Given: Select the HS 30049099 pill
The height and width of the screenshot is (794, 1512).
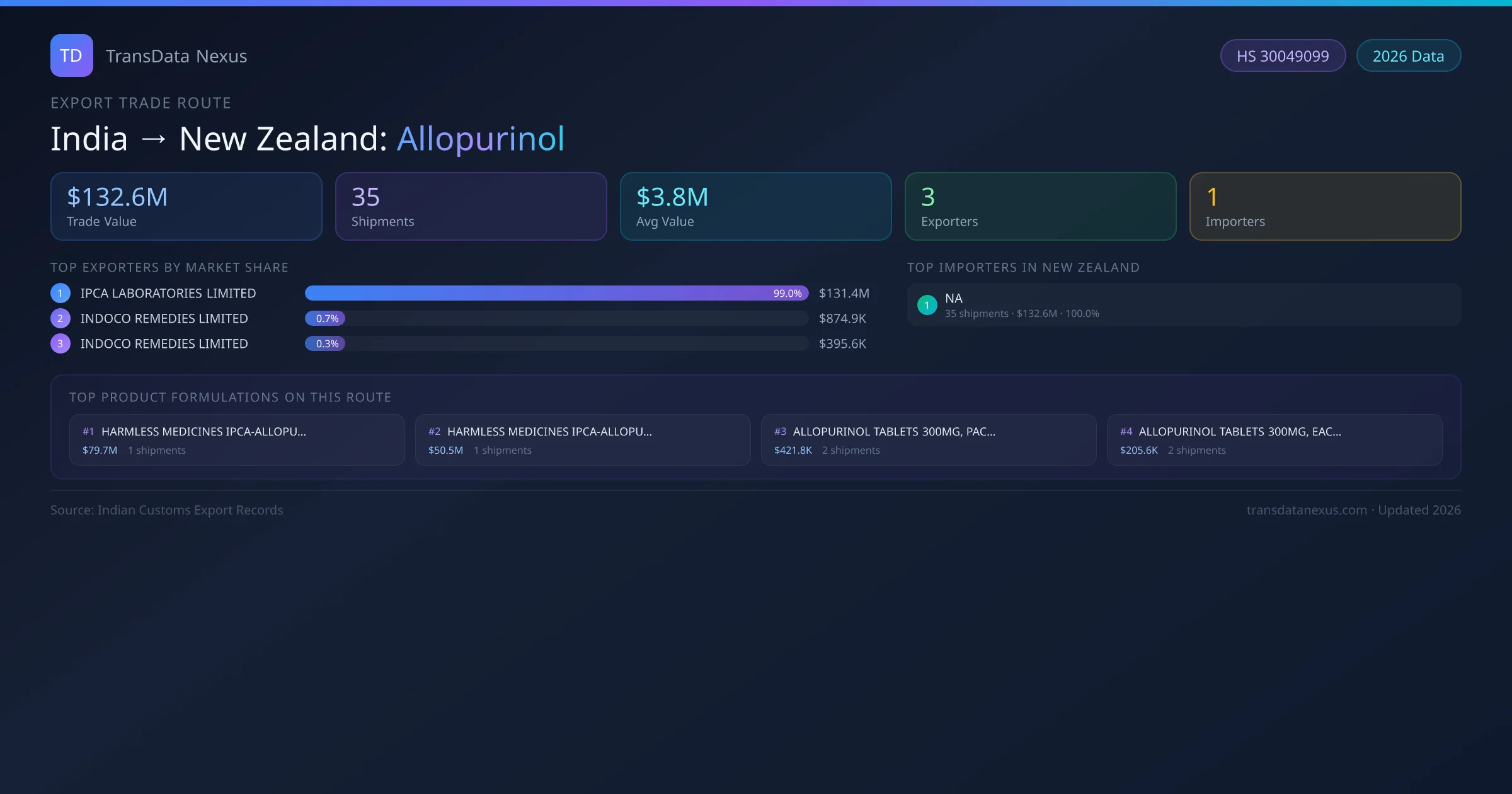Looking at the screenshot, I should (1282, 56).
